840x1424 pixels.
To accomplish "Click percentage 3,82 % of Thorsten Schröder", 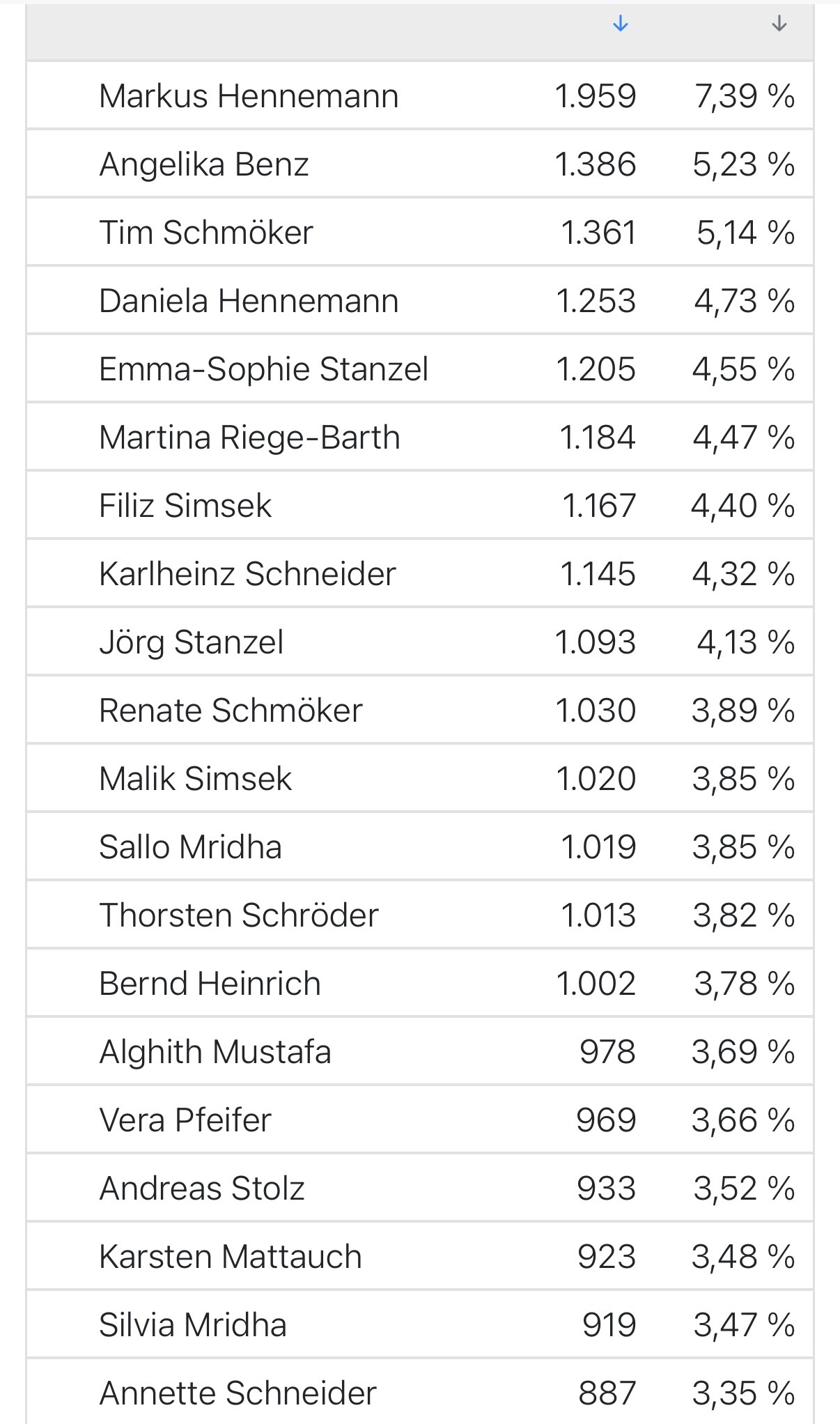I will click(x=744, y=915).
